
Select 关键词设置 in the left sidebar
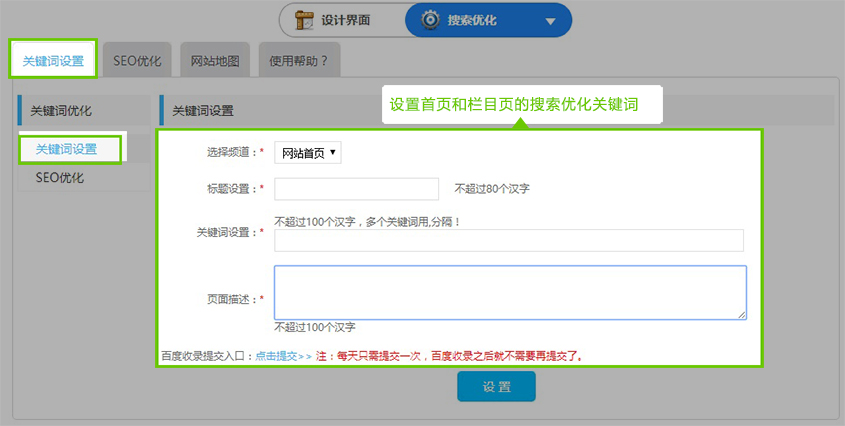point(67,149)
